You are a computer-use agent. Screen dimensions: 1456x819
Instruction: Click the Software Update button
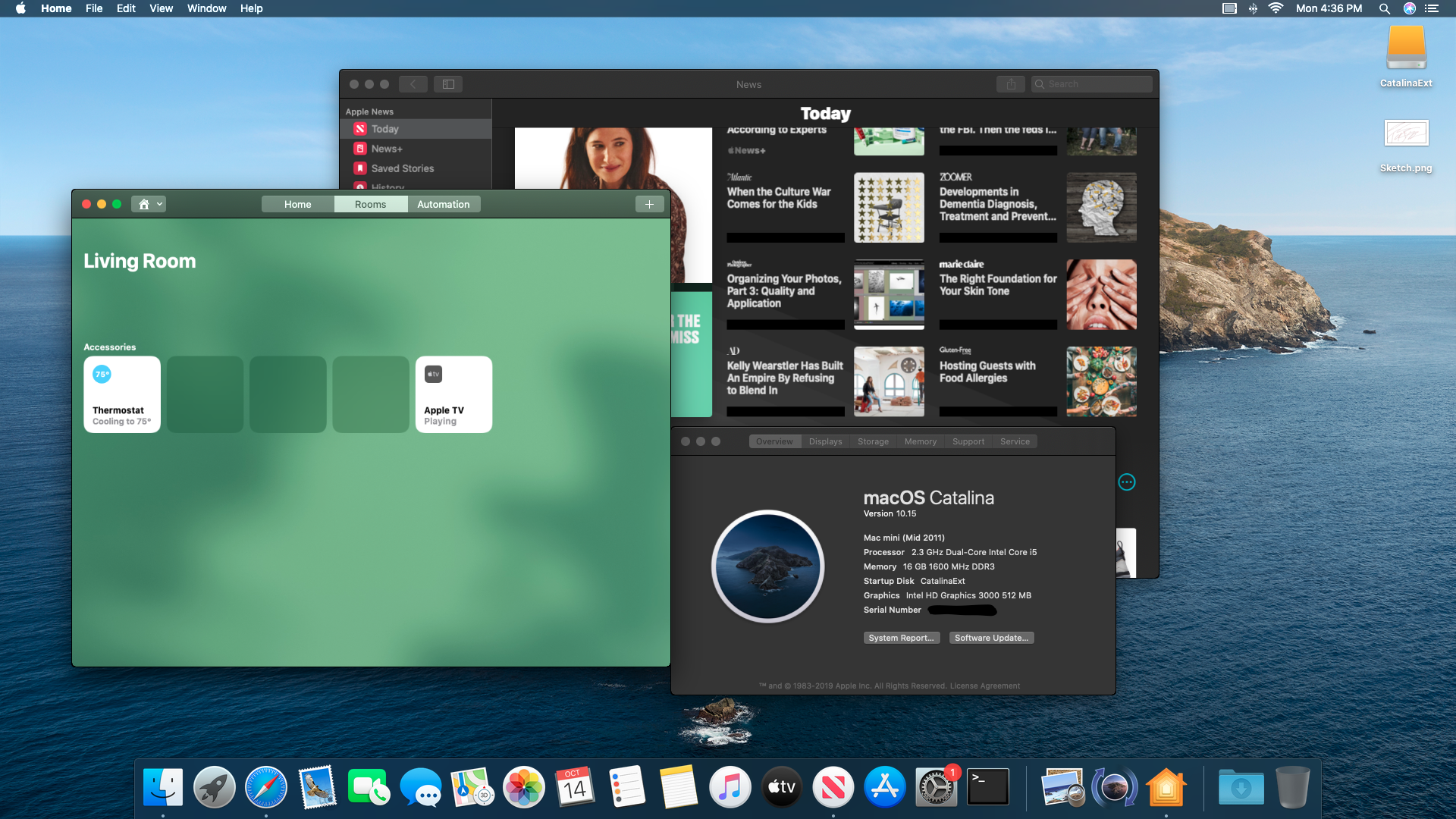[x=991, y=638]
